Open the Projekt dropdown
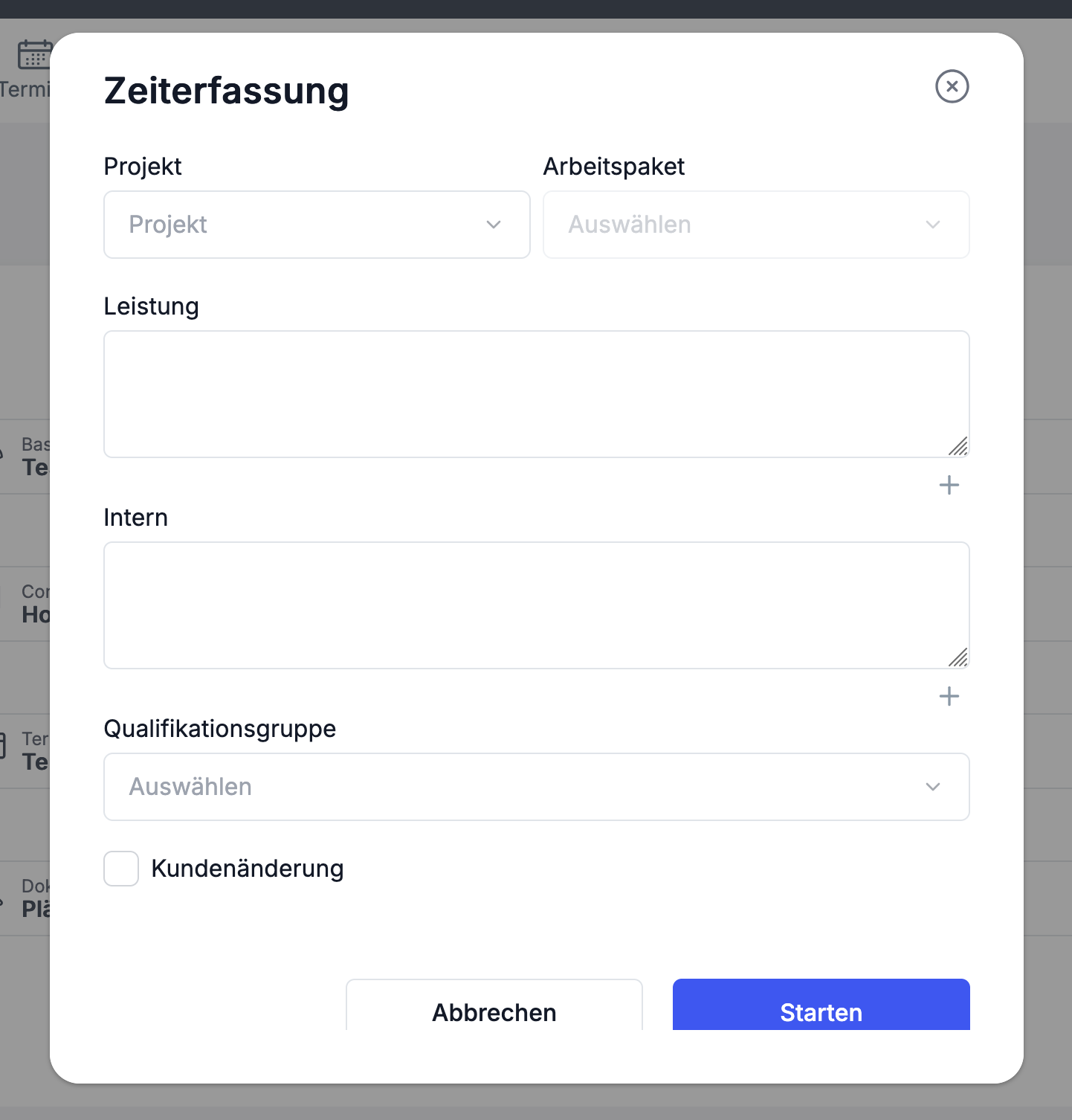The height and width of the screenshot is (1120, 1072). [x=317, y=225]
